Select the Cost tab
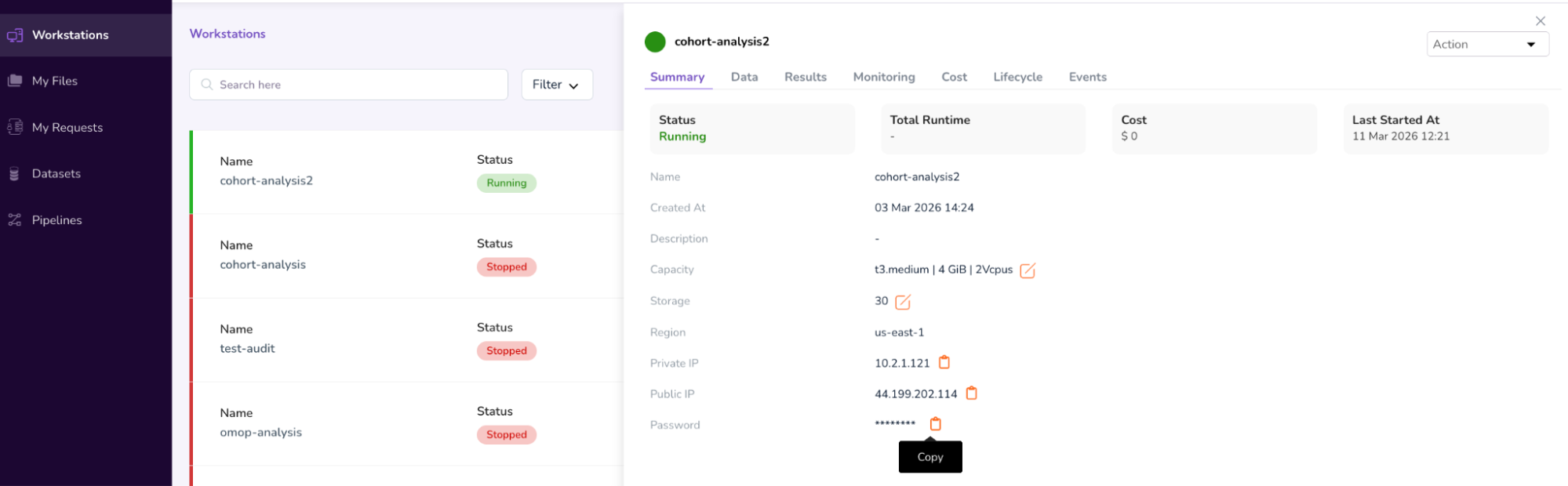This screenshot has width=1568, height=486. pyautogui.click(x=954, y=77)
